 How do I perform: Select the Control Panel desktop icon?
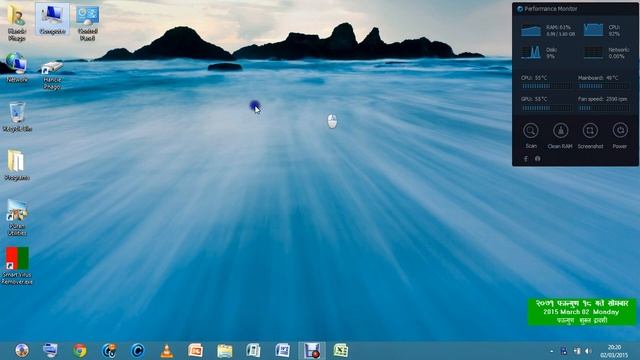pos(87,23)
